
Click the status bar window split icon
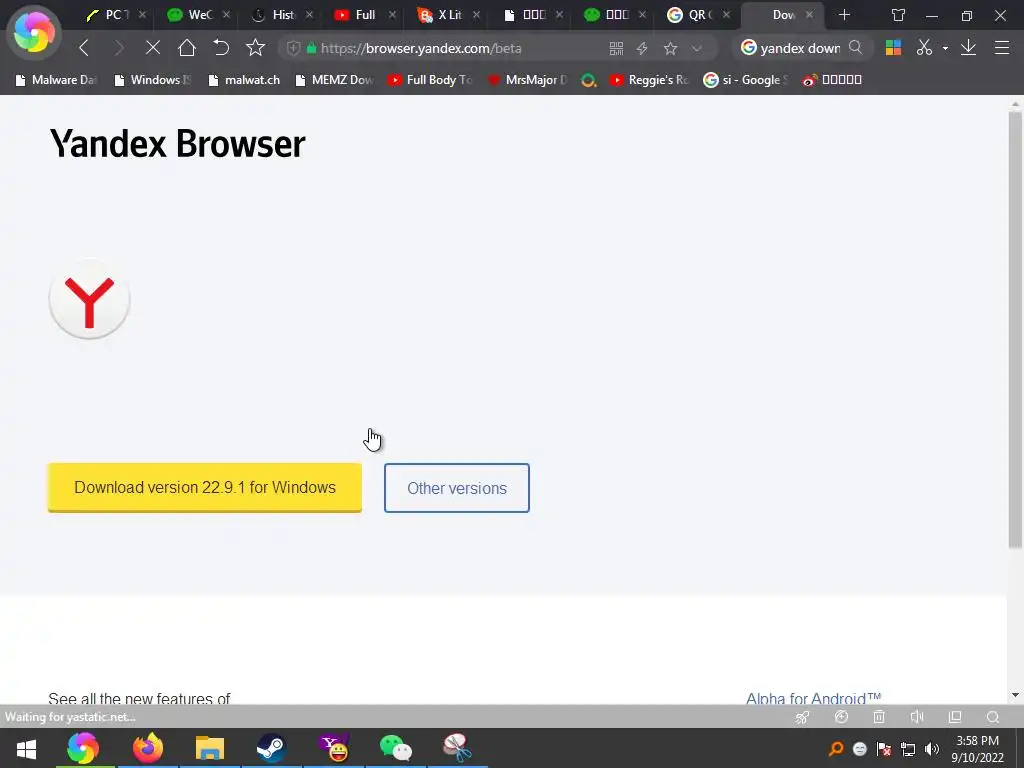coord(955,717)
